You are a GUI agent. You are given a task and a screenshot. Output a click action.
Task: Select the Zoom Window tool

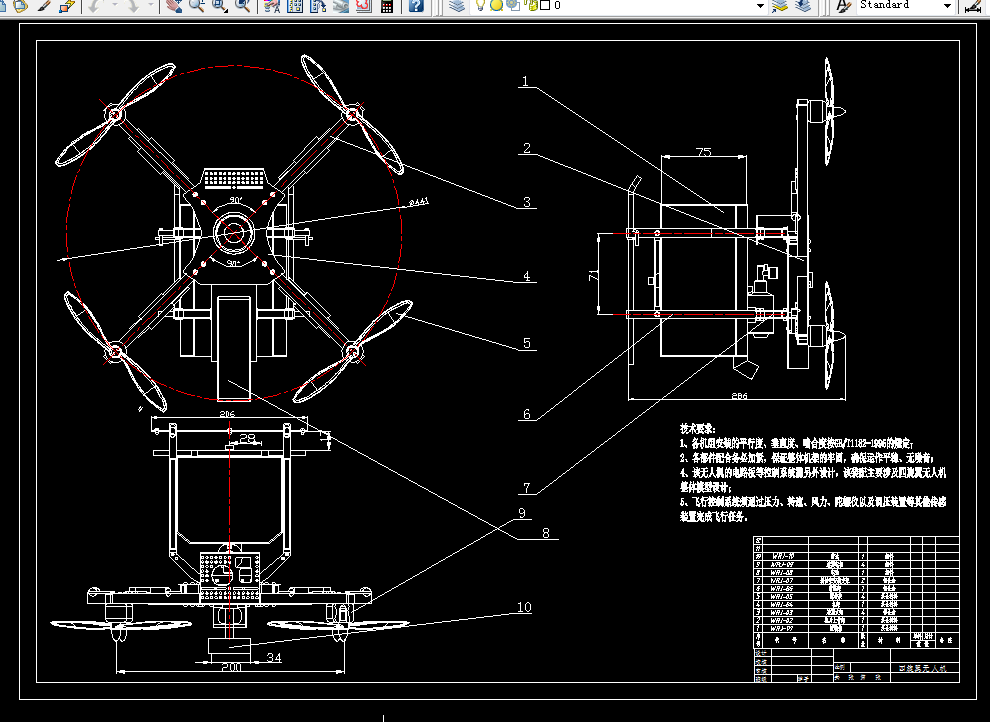point(219,6)
